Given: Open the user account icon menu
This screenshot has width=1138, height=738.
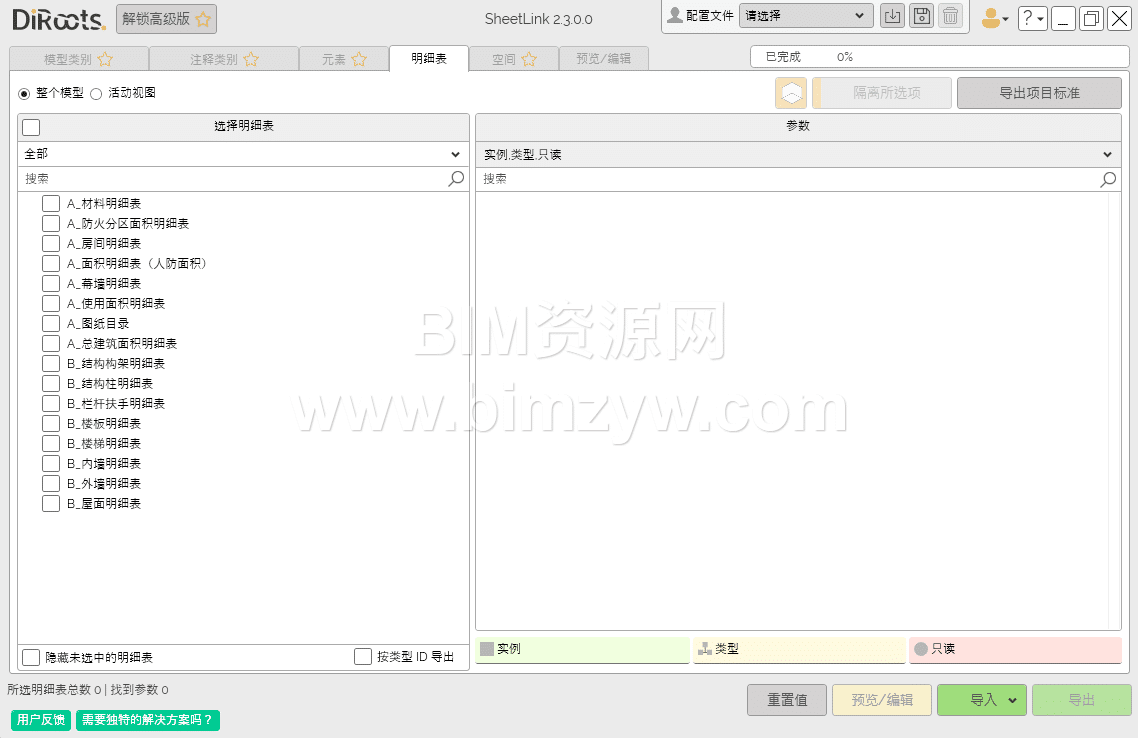Looking at the screenshot, I should (x=994, y=18).
